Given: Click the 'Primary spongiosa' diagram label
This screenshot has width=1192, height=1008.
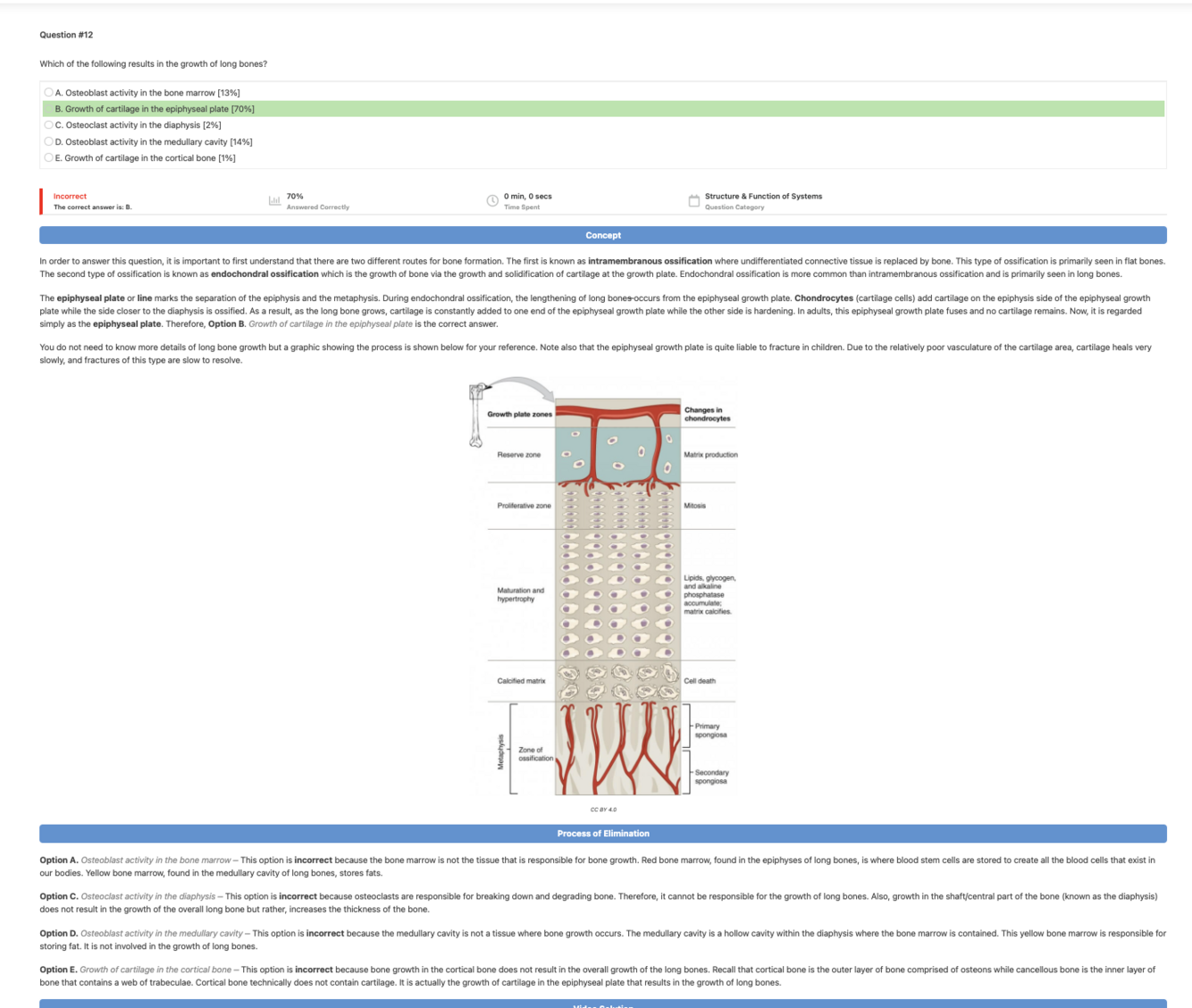Looking at the screenshot, I should coord(711,730).
